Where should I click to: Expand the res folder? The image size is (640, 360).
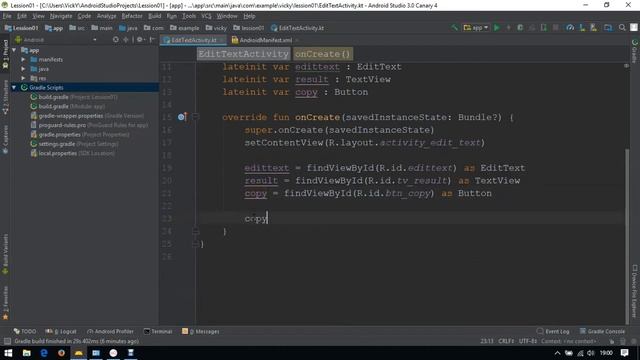(x=23, y=78)
